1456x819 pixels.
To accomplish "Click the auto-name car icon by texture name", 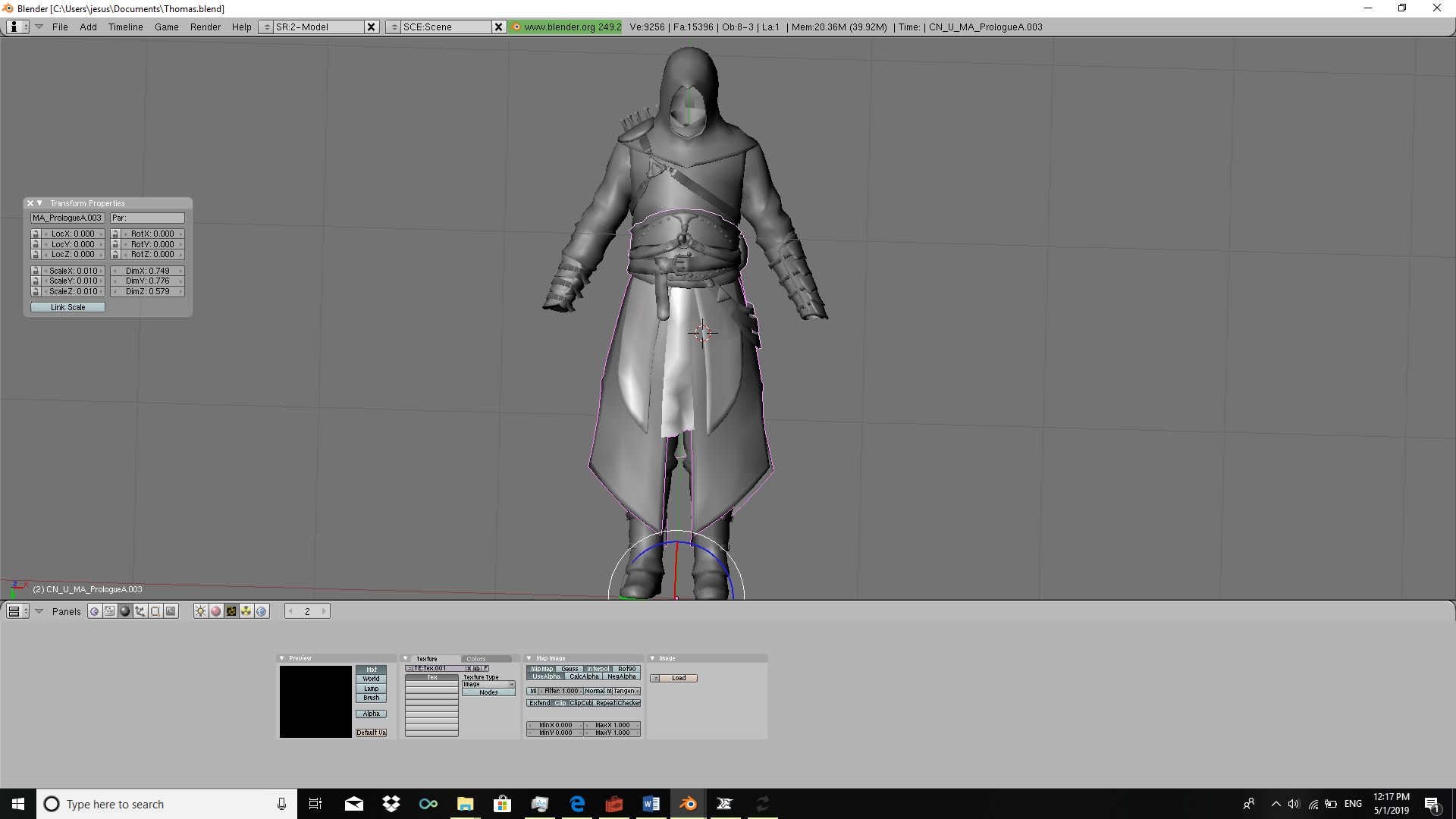I will (x=477, y=668).
